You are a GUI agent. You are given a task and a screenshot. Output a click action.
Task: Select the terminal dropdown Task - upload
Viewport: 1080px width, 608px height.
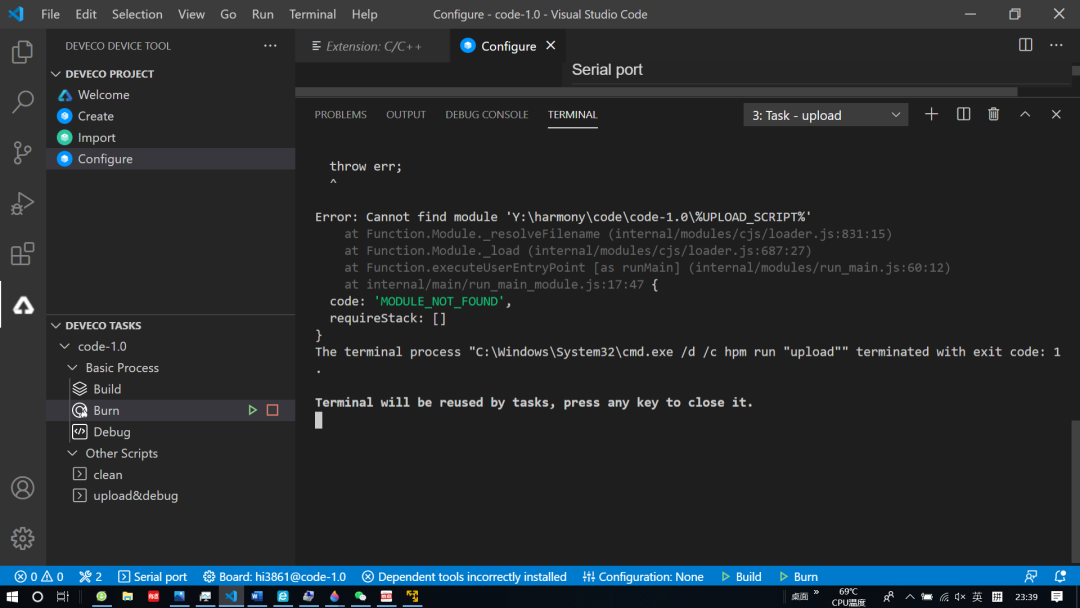(x=825, y=115)
